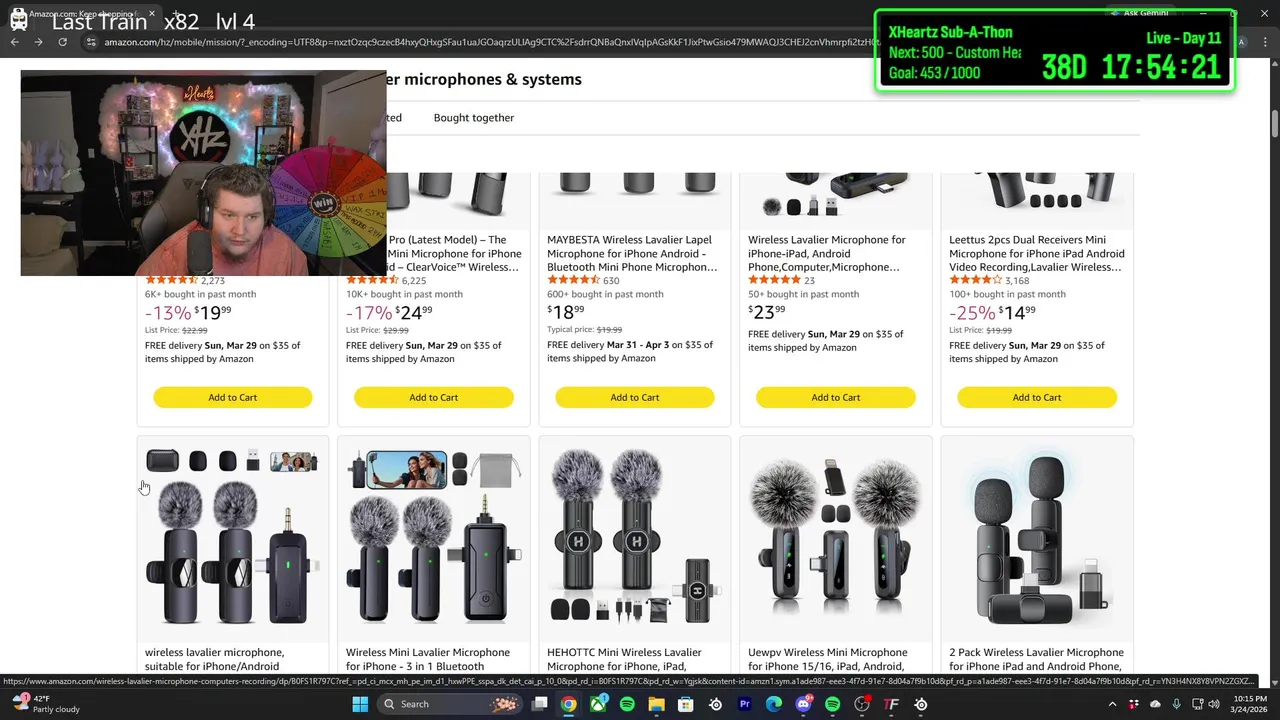Viewport: 1280px width, 720px height.
Task: Open Wireless Mini Lavalier Microphone 3 in 1 title
Action: [427, 659]
